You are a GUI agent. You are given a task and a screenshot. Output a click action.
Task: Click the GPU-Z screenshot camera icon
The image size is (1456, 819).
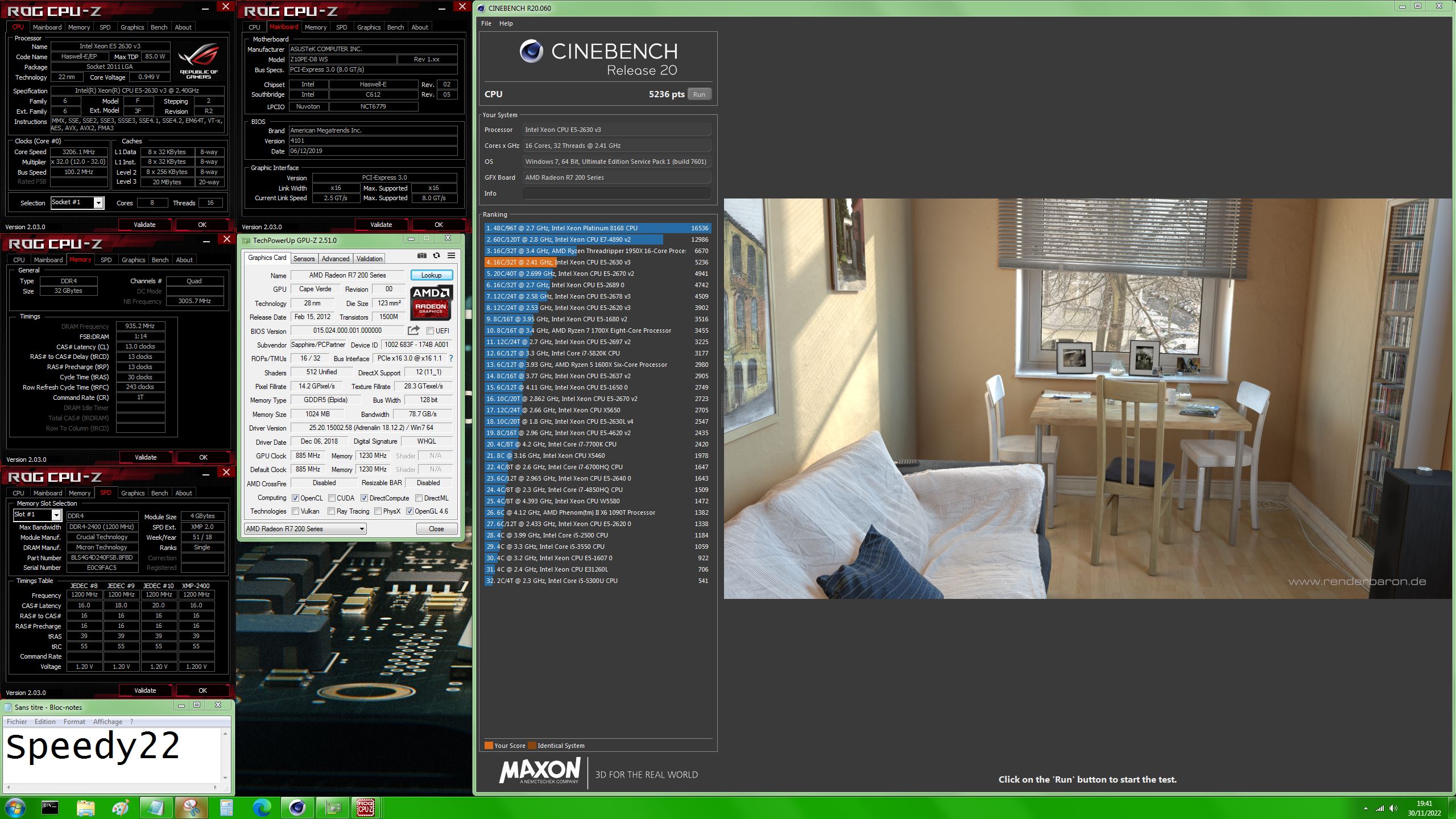(421, 255)
